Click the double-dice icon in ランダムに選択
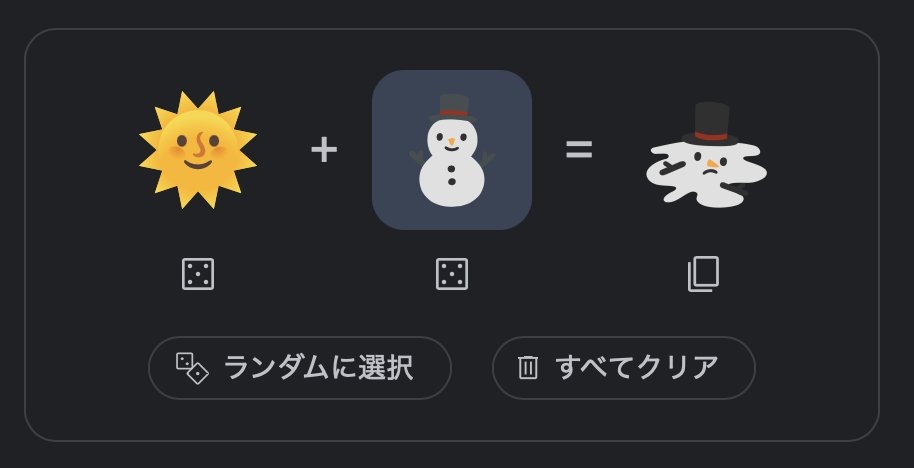 pos(192,368)
